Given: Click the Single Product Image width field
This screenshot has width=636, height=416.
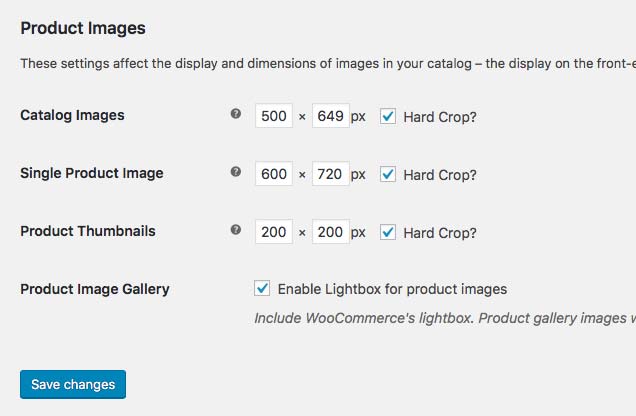Looking at the screenshot, I should tap(273, 174).
